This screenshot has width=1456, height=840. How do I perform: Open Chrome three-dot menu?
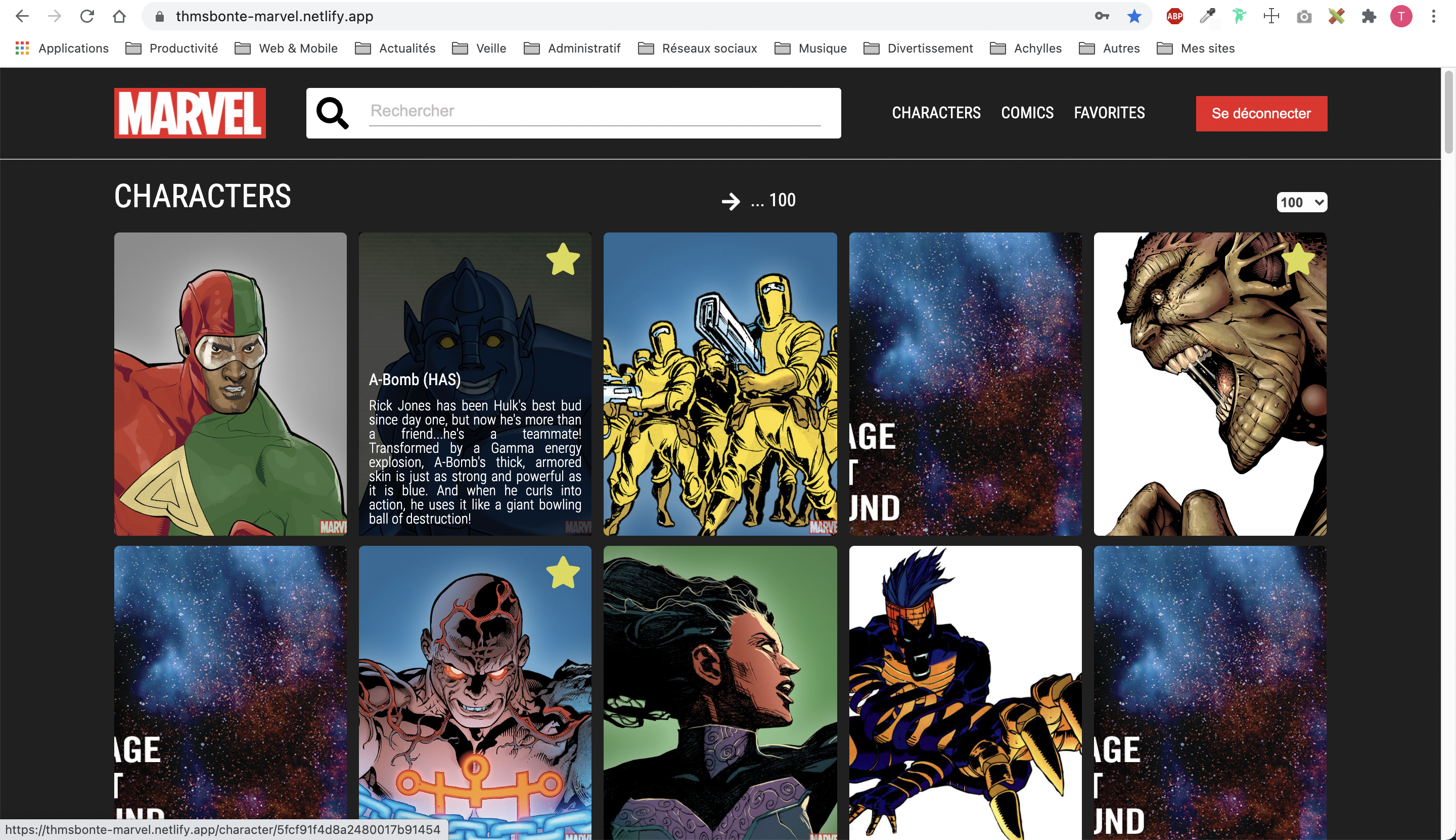tap(1433, 16)
